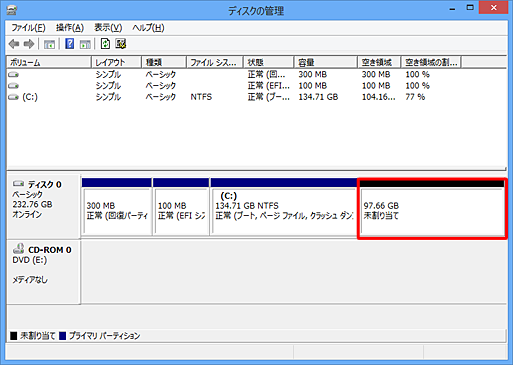Select drive icon of the 100 MB volume row
Image resolution: width=513 pixels, height=365 pixels.
pyautogui.click(x=13, y=86)
